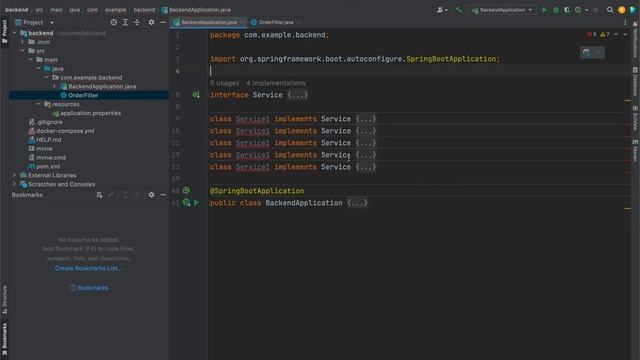Unfold the Service interface body
Screen dimensions: 640x360
[298, 95]
